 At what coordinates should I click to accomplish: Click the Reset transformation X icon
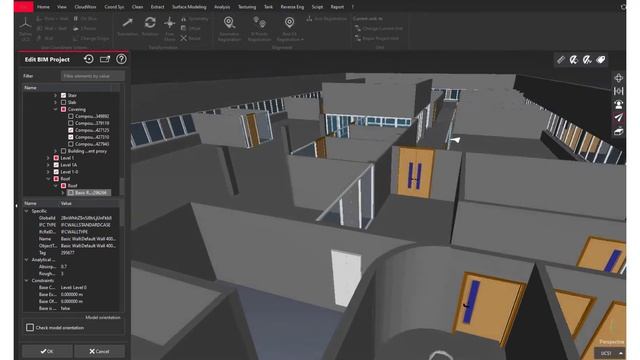click(184, 38)
